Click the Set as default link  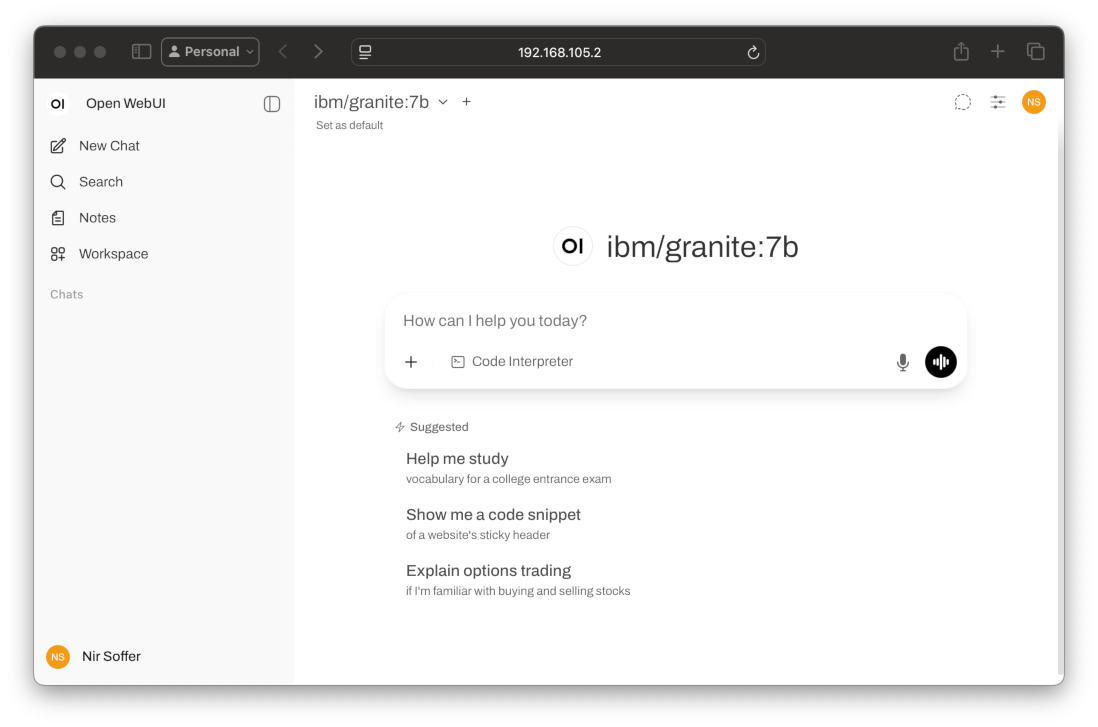(349, 125)
